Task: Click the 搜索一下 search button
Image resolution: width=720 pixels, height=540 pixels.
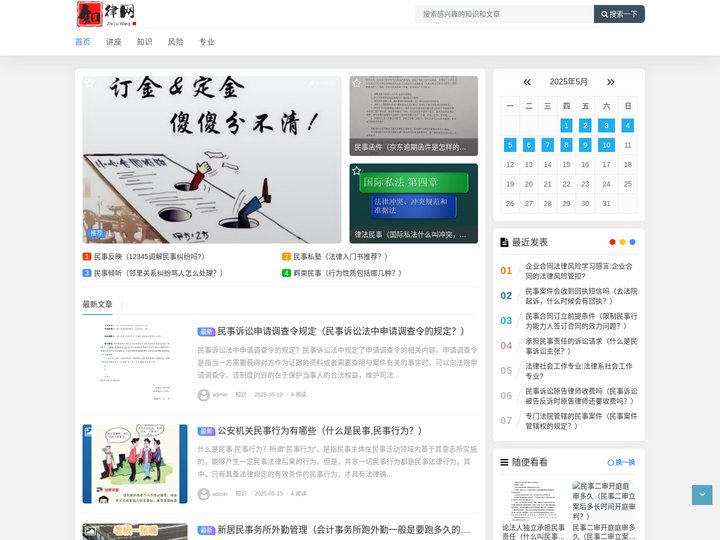Action: click(619, 14)
